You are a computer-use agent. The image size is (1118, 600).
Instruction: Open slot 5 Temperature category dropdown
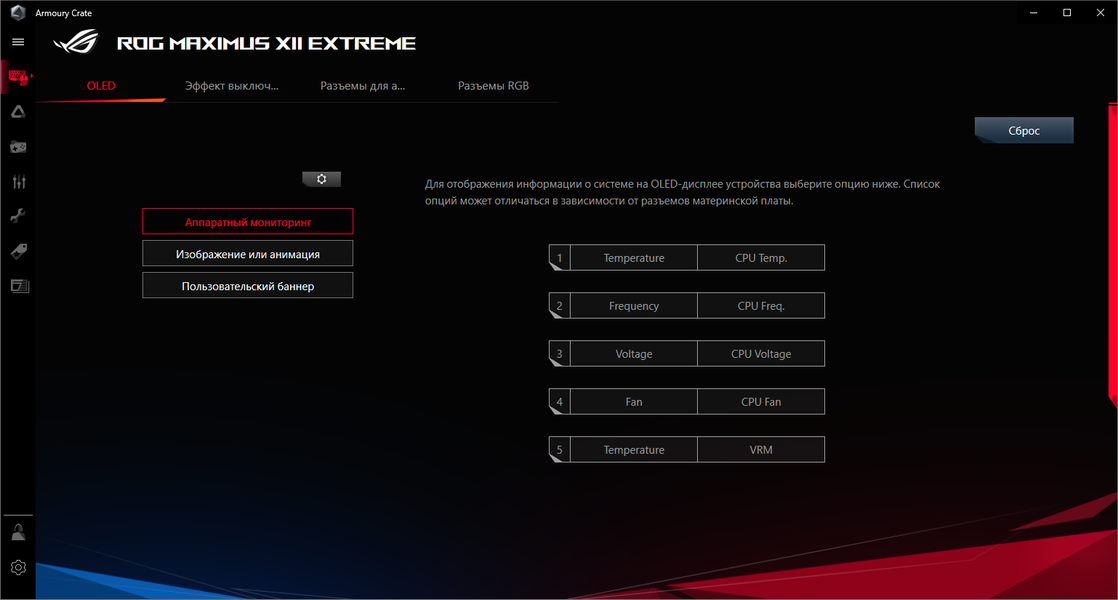coord(634,450)
